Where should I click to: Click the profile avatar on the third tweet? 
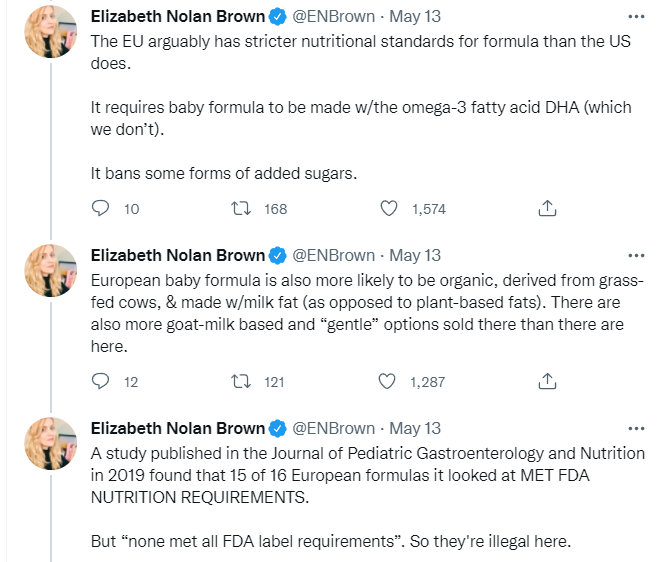[x=51, y=443]
